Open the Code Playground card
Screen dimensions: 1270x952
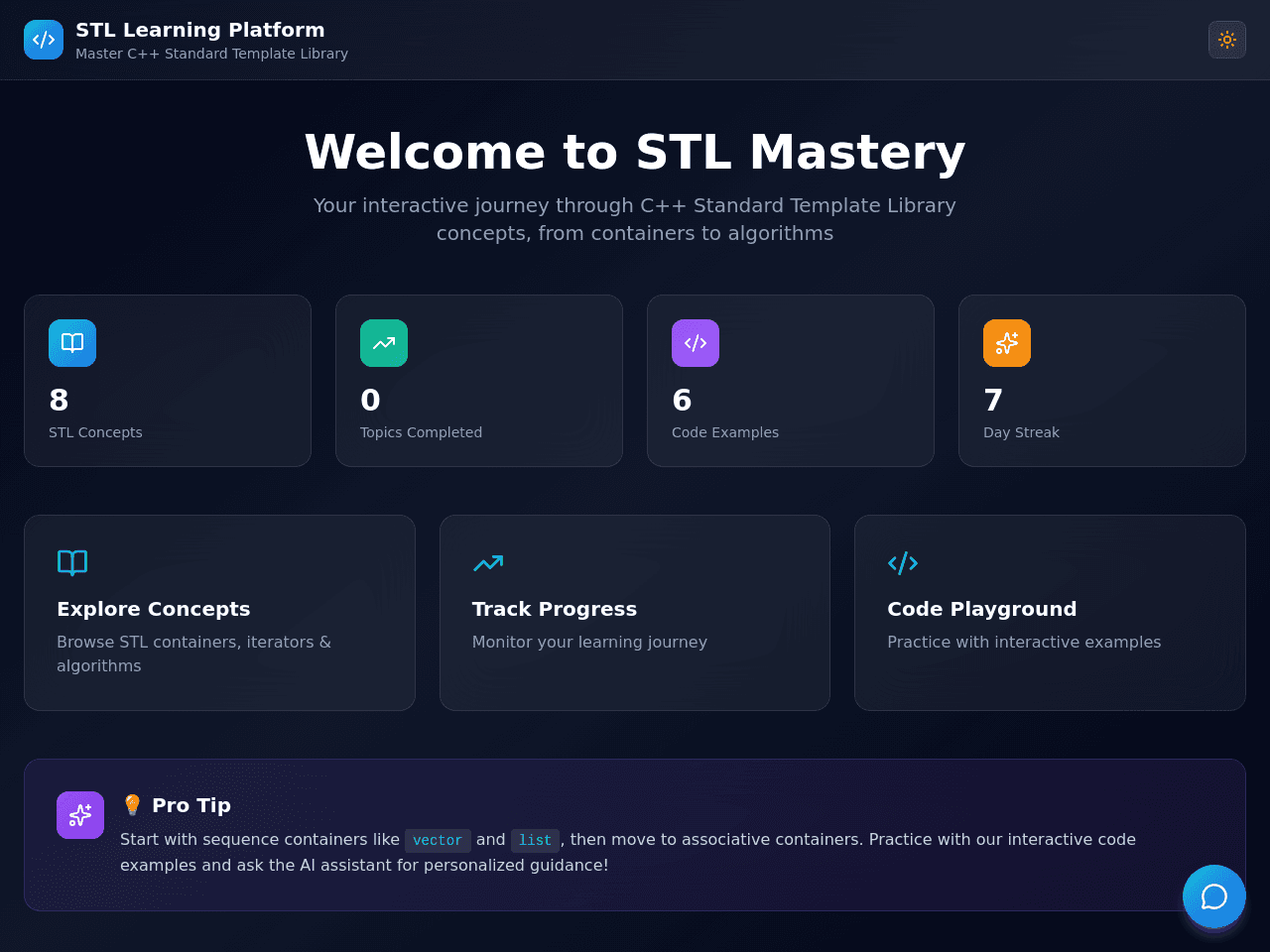coord(1050,613)
